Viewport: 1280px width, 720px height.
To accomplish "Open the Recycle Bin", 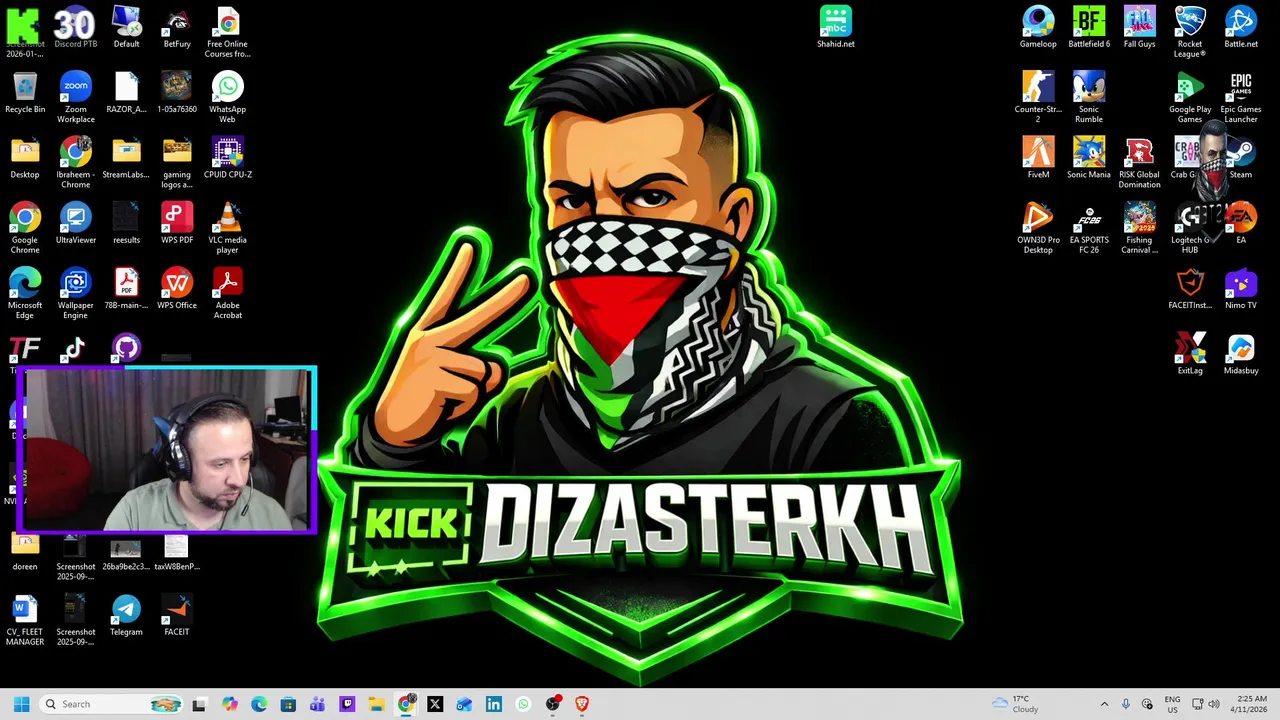I will (x=25, y=93).
